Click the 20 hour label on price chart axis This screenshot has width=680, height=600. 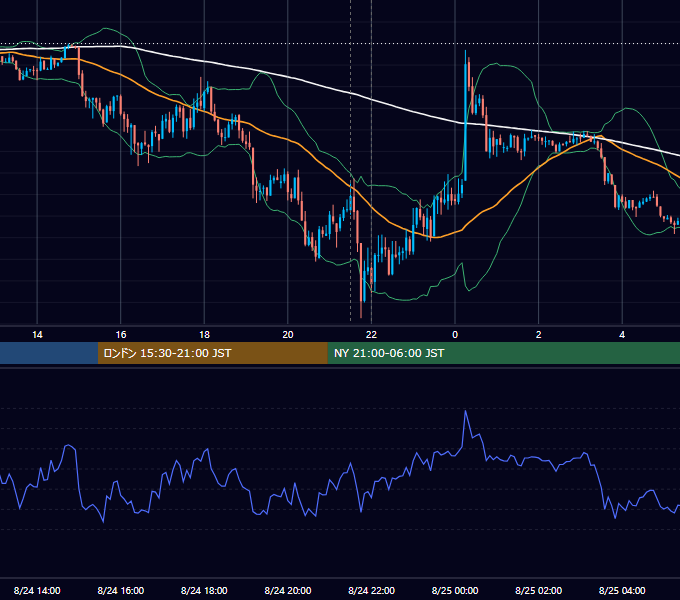(x=288, y=335)
